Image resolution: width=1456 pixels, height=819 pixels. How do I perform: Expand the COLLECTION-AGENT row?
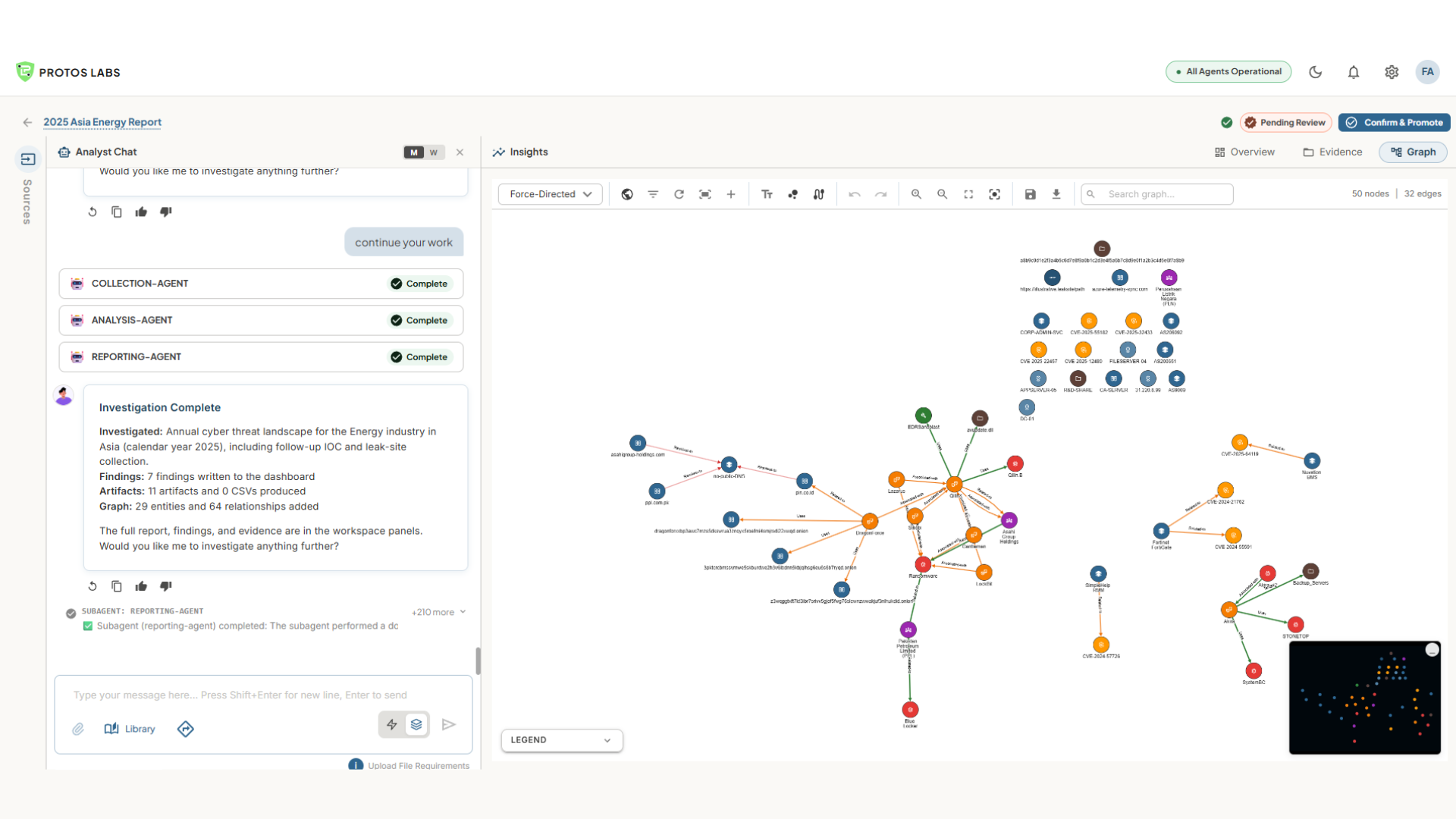261,284
